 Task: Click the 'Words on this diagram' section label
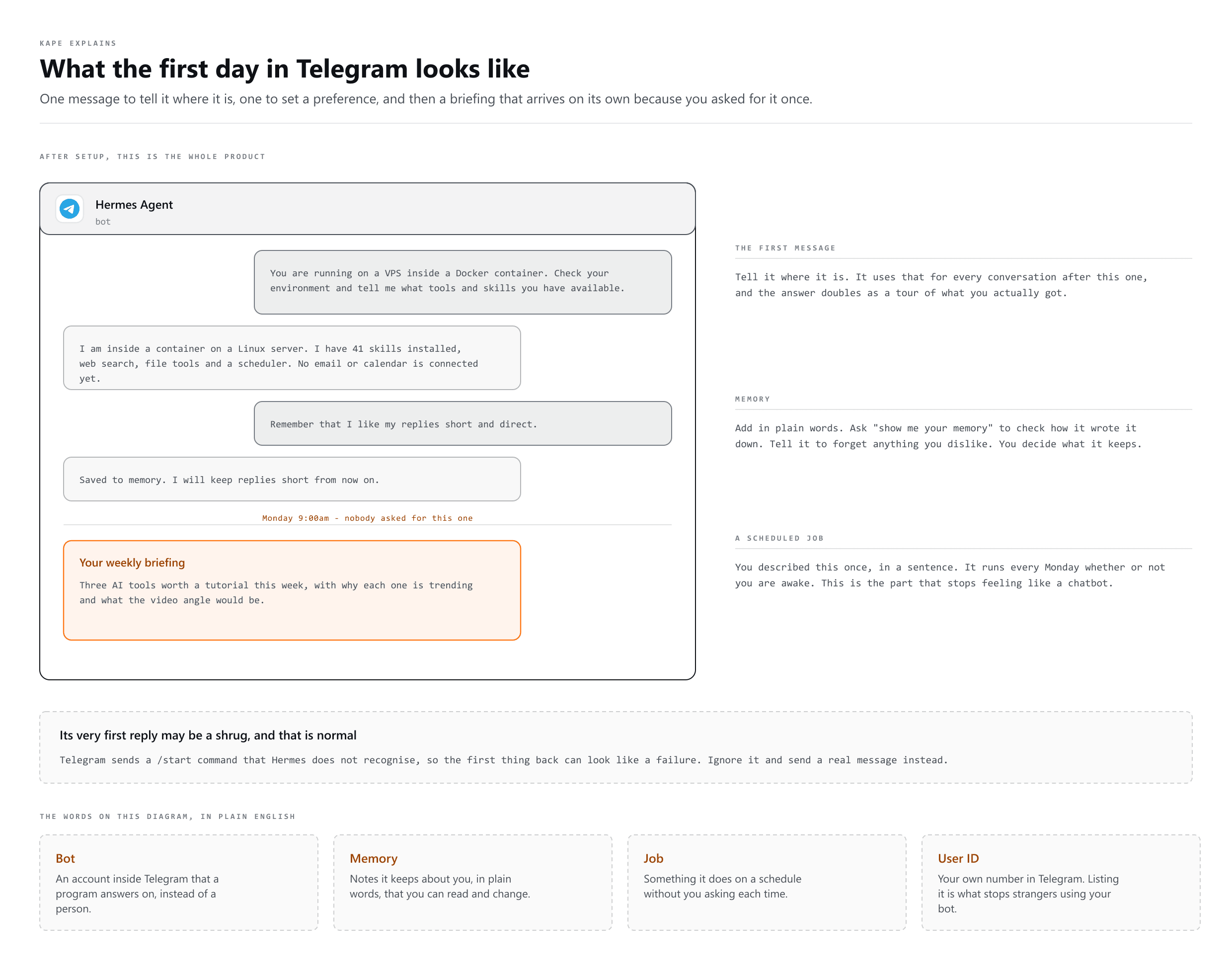click(167, 816)
